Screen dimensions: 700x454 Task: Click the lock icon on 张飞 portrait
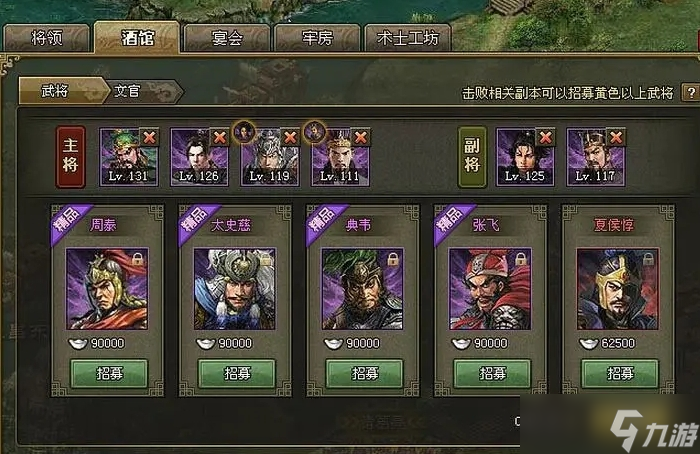521,259
